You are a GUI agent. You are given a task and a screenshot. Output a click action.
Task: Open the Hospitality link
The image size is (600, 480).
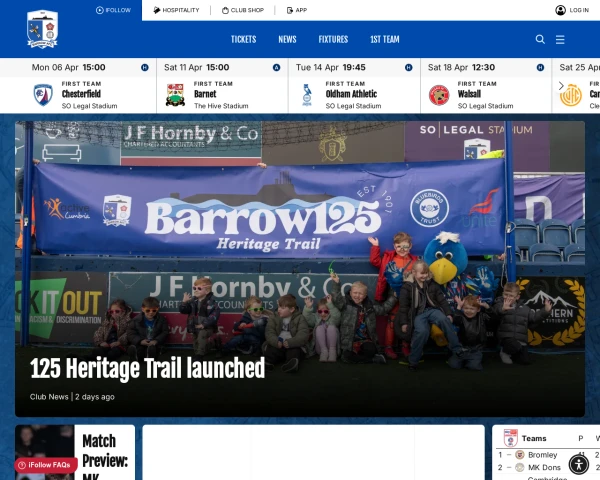pyautogui.click(x=176, y=10)
